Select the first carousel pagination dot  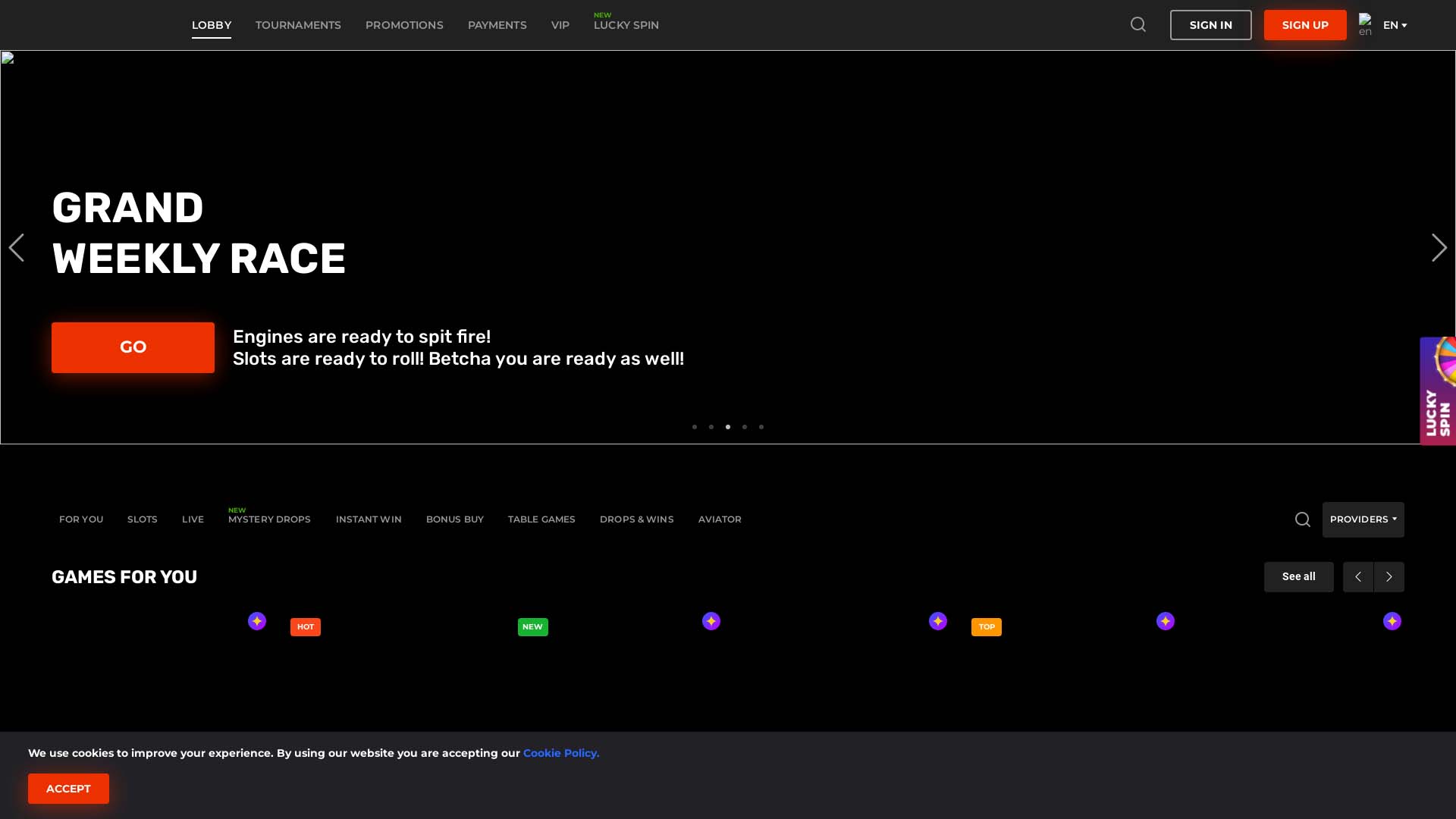(695, 427)
